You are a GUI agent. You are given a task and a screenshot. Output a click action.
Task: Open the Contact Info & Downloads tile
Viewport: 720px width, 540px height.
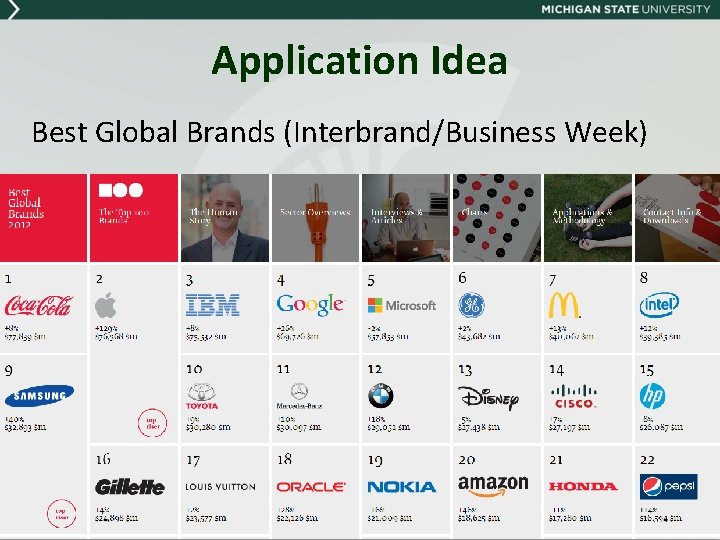(677, 218)
